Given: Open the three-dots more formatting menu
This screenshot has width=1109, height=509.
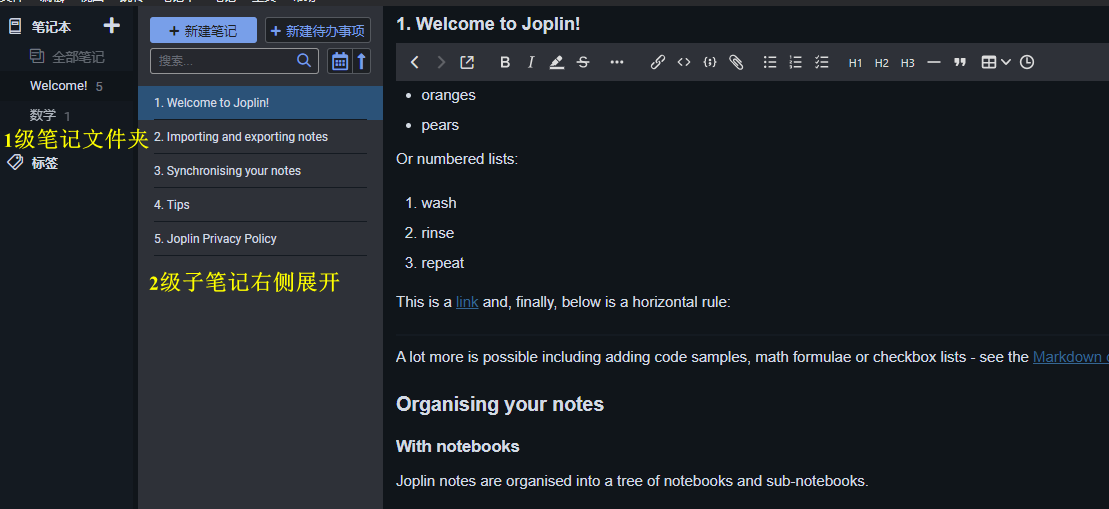Looking at the screenshot, I should 617,62.
